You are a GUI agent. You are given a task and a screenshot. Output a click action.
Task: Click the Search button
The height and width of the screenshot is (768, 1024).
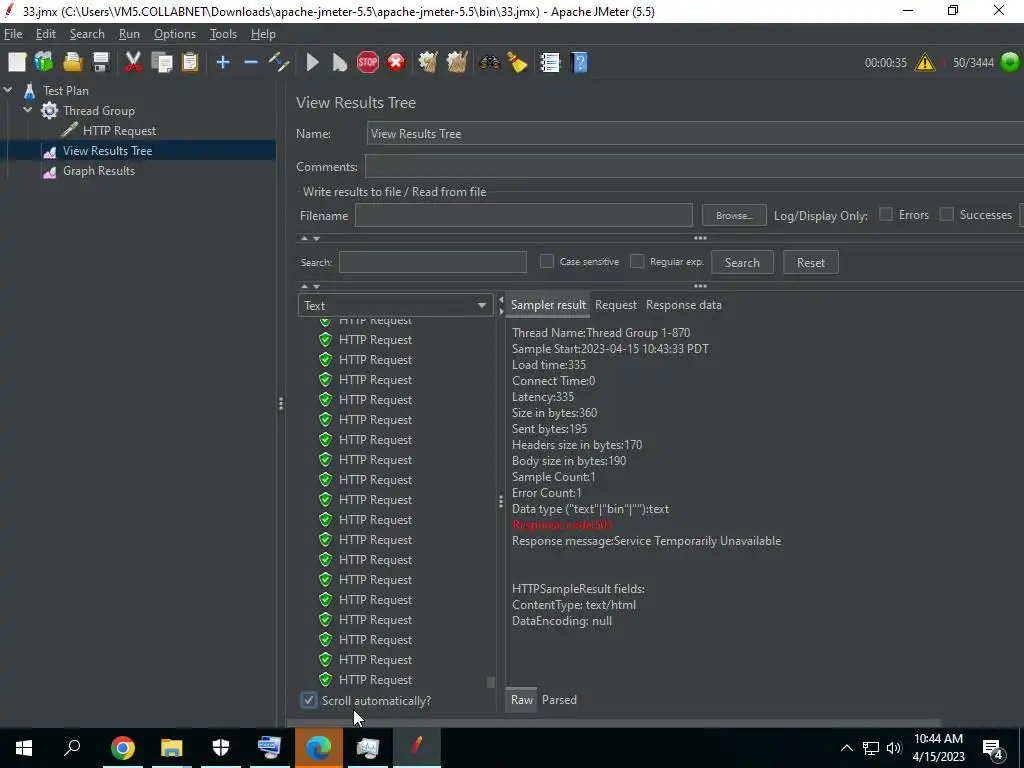[x=742, y=263]
